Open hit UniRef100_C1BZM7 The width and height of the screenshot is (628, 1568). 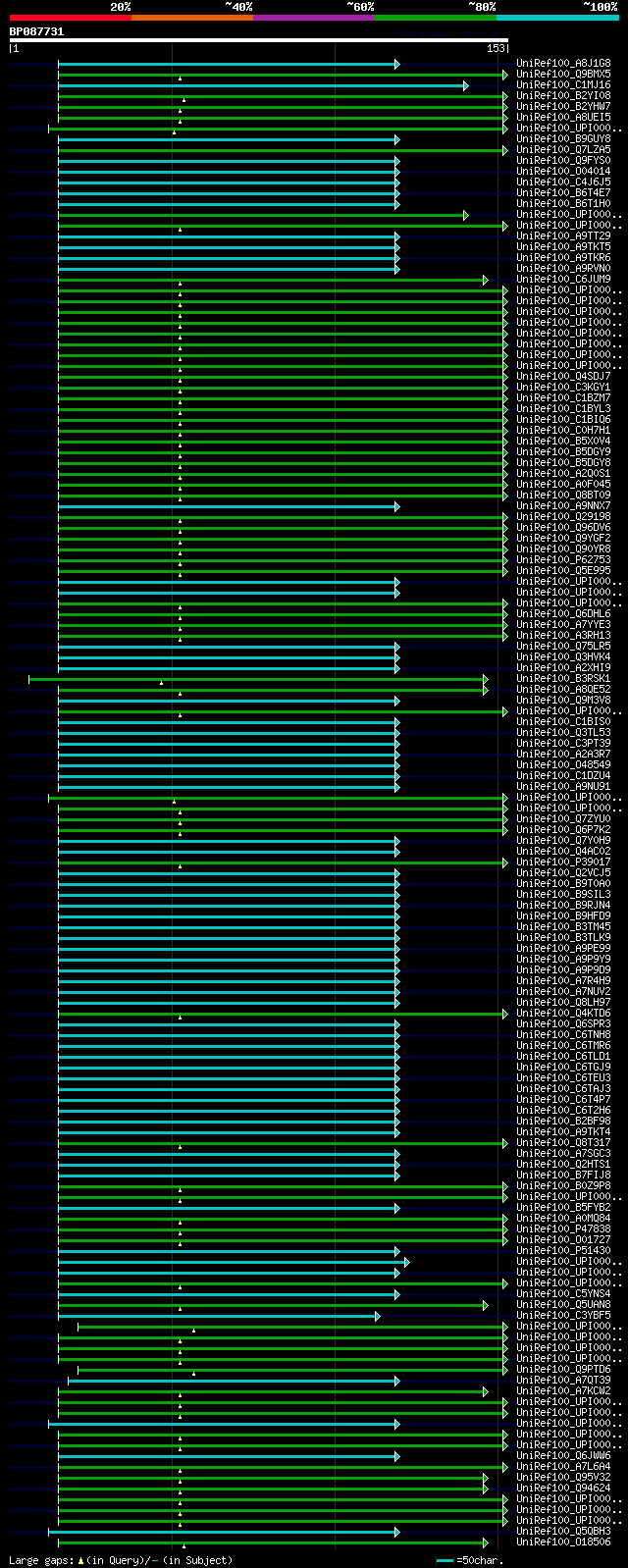(563, 398)
